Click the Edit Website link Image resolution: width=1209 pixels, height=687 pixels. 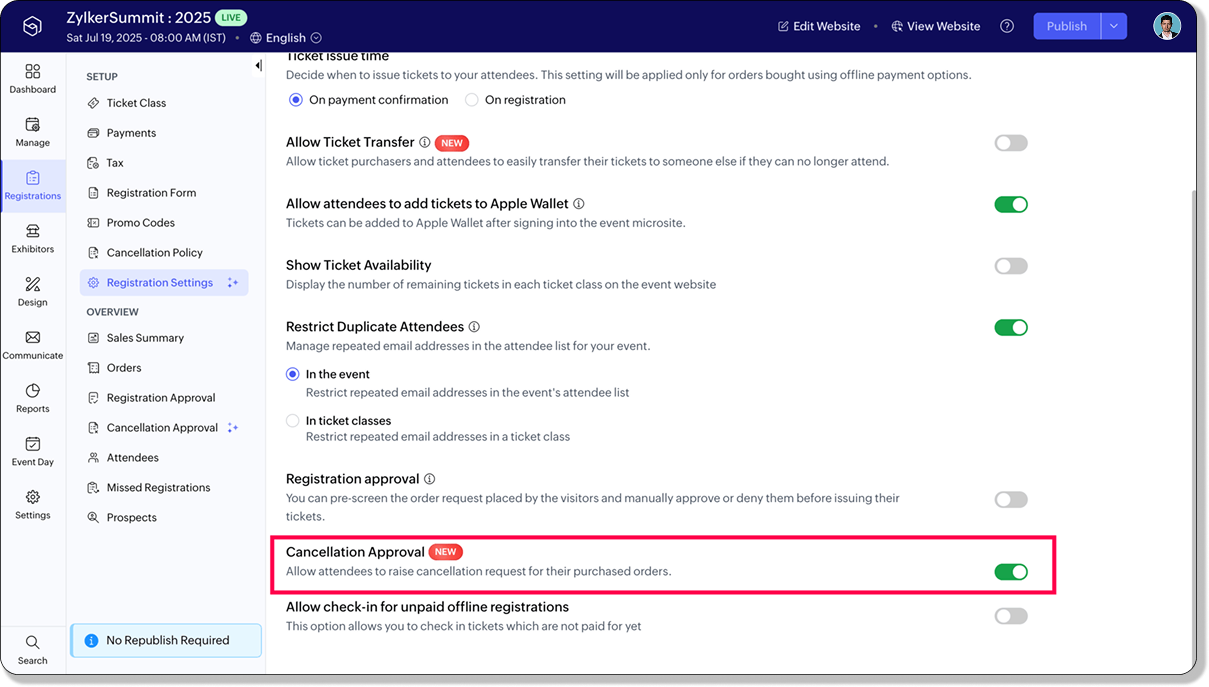click(819, 27)
